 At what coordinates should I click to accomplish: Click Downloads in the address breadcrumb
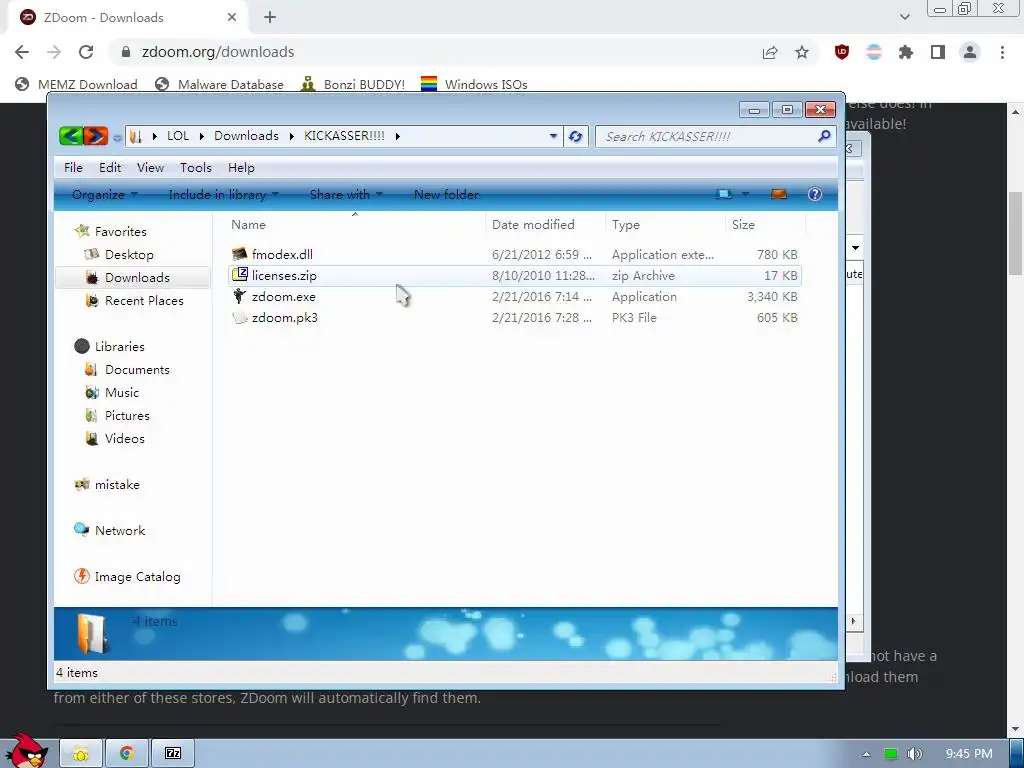coord(246,136)
